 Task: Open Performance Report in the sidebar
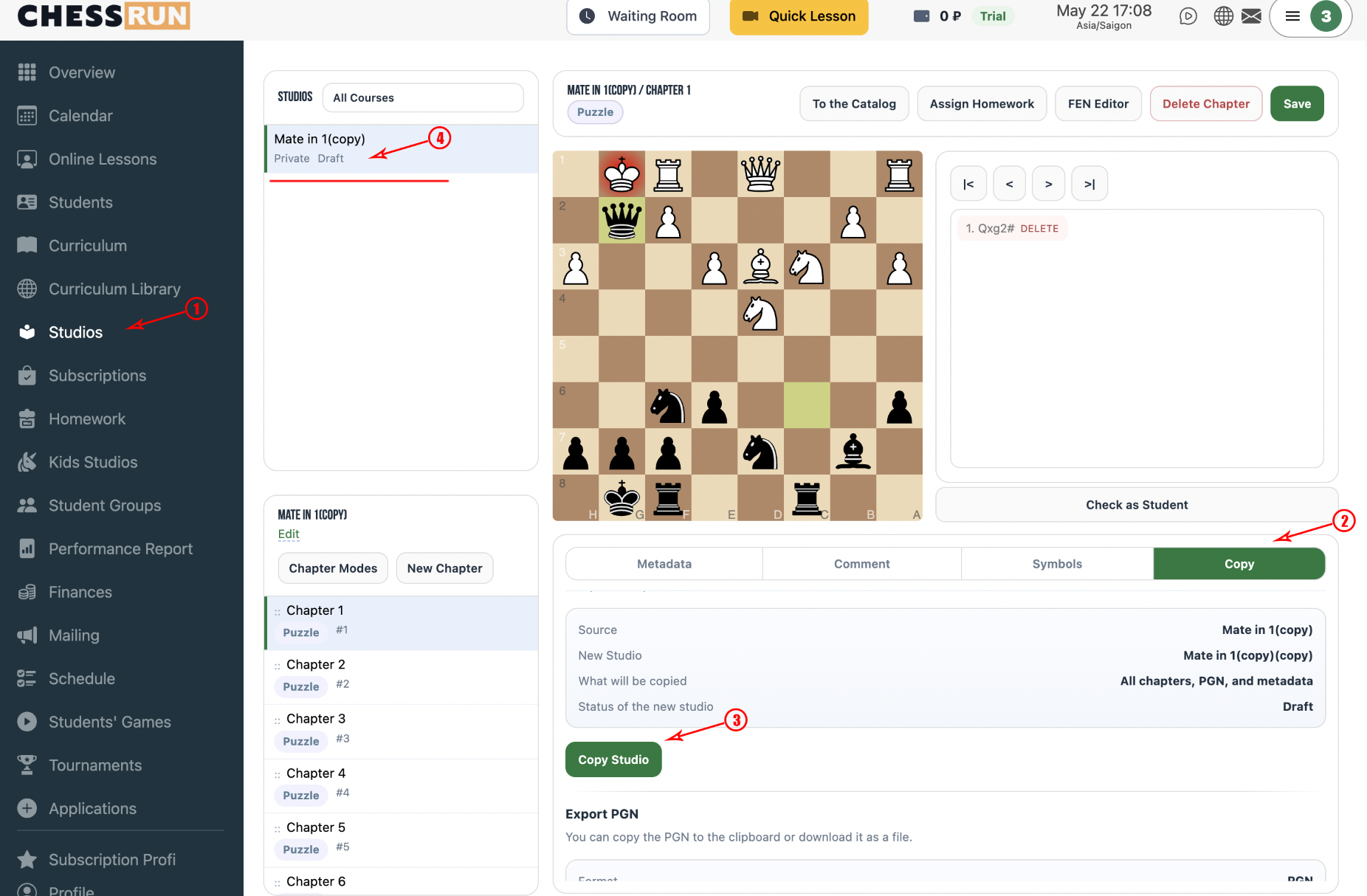coord(120,549)
